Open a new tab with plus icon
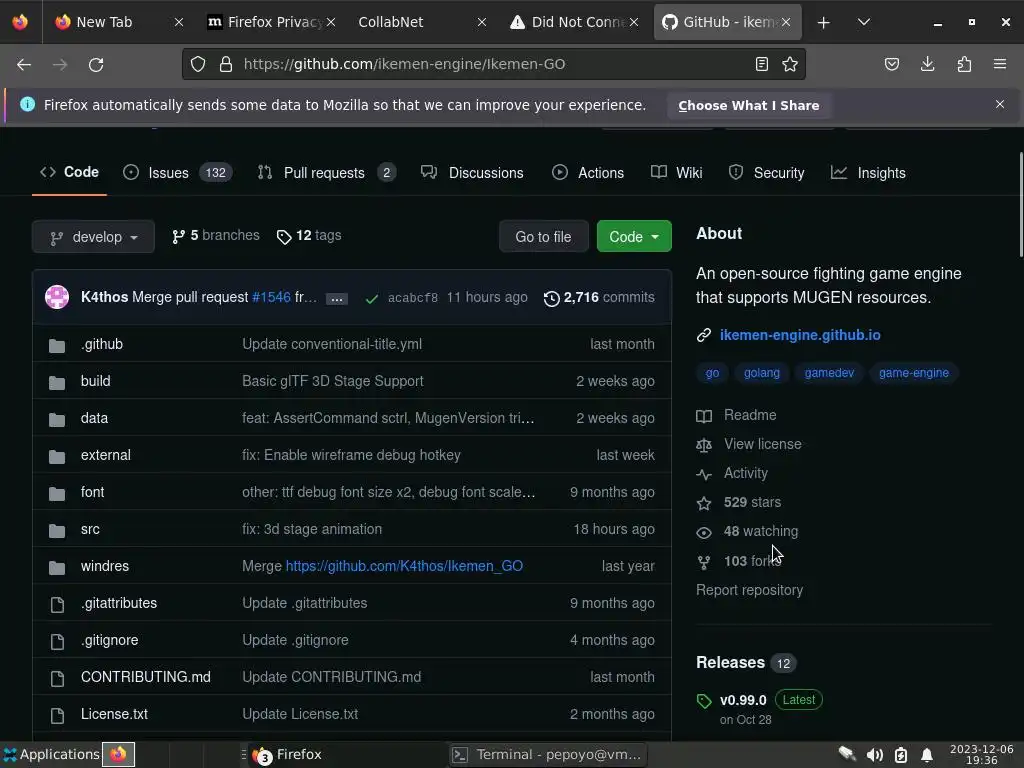The width and height of the screenshot is (1024, 768). [x=824, y=22]
